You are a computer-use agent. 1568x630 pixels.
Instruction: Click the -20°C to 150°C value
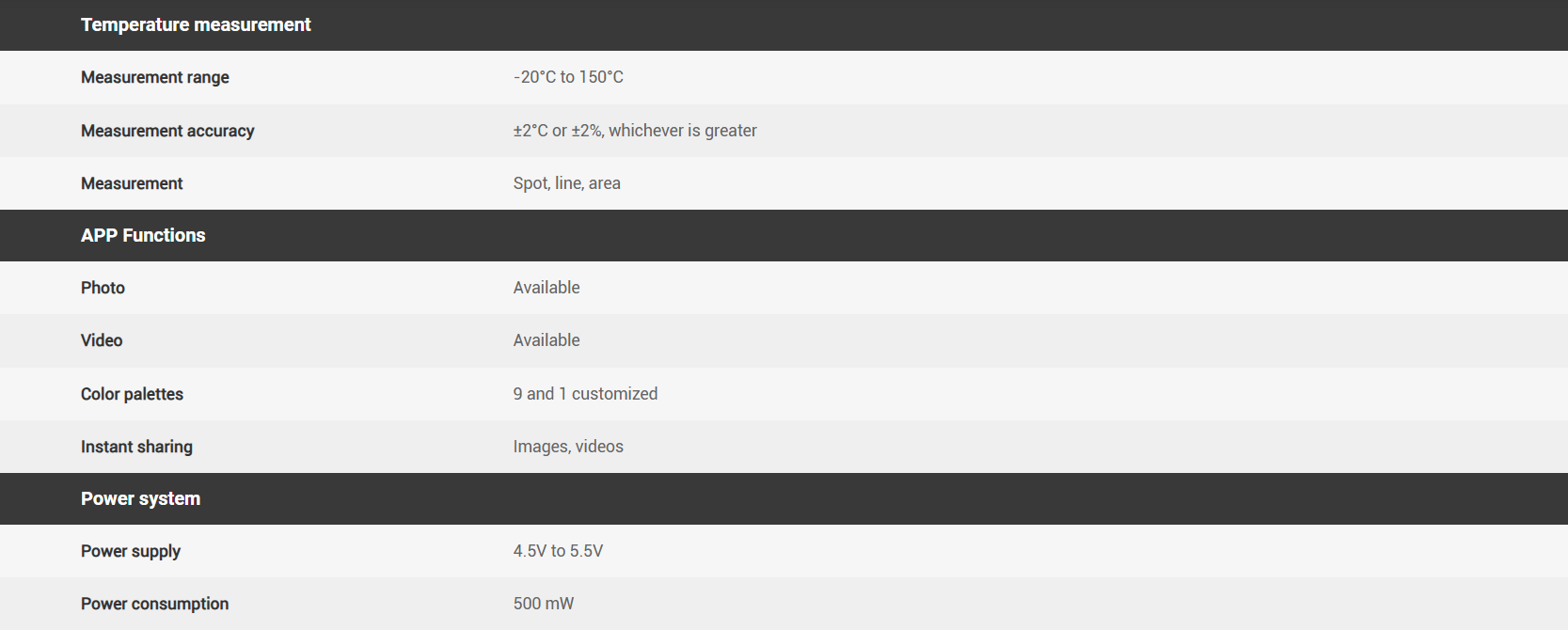tap(568, 78)
